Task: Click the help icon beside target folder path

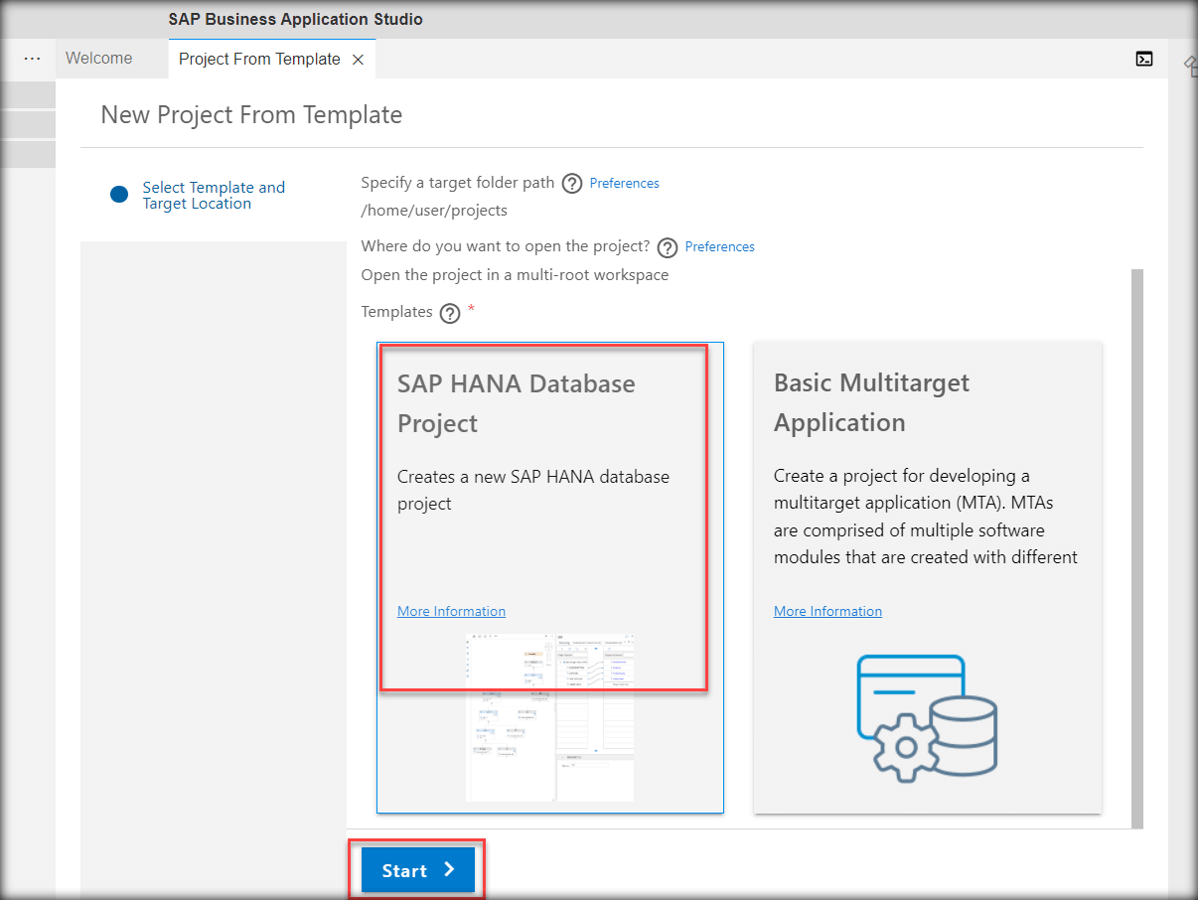Action: tap(572, 183)
